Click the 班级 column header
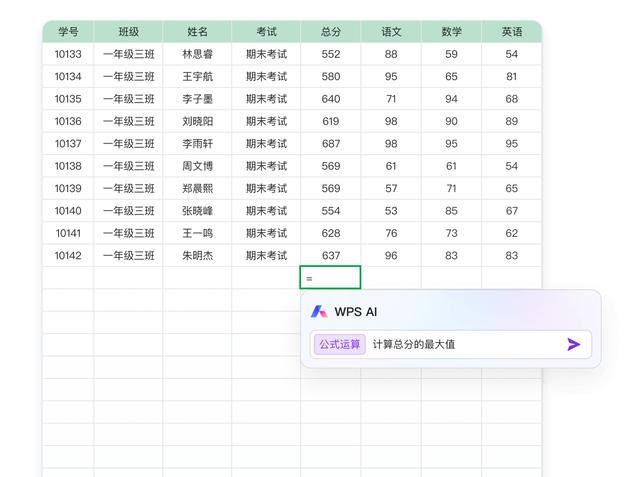640x477 pixels. pyautogui.click(x=129, y=32)
